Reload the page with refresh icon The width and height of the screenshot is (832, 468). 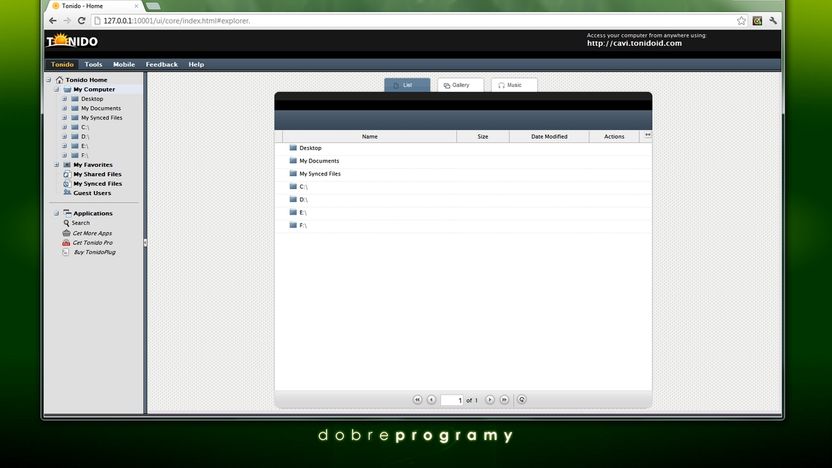81,21
